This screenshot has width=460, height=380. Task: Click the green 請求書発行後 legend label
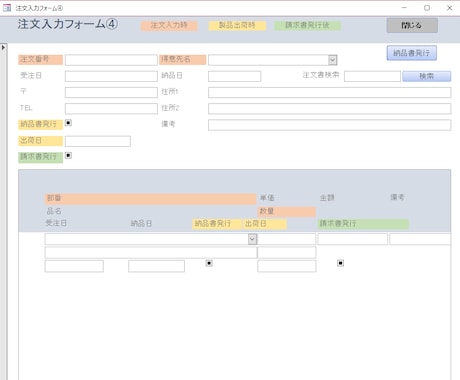click(307, 26)
